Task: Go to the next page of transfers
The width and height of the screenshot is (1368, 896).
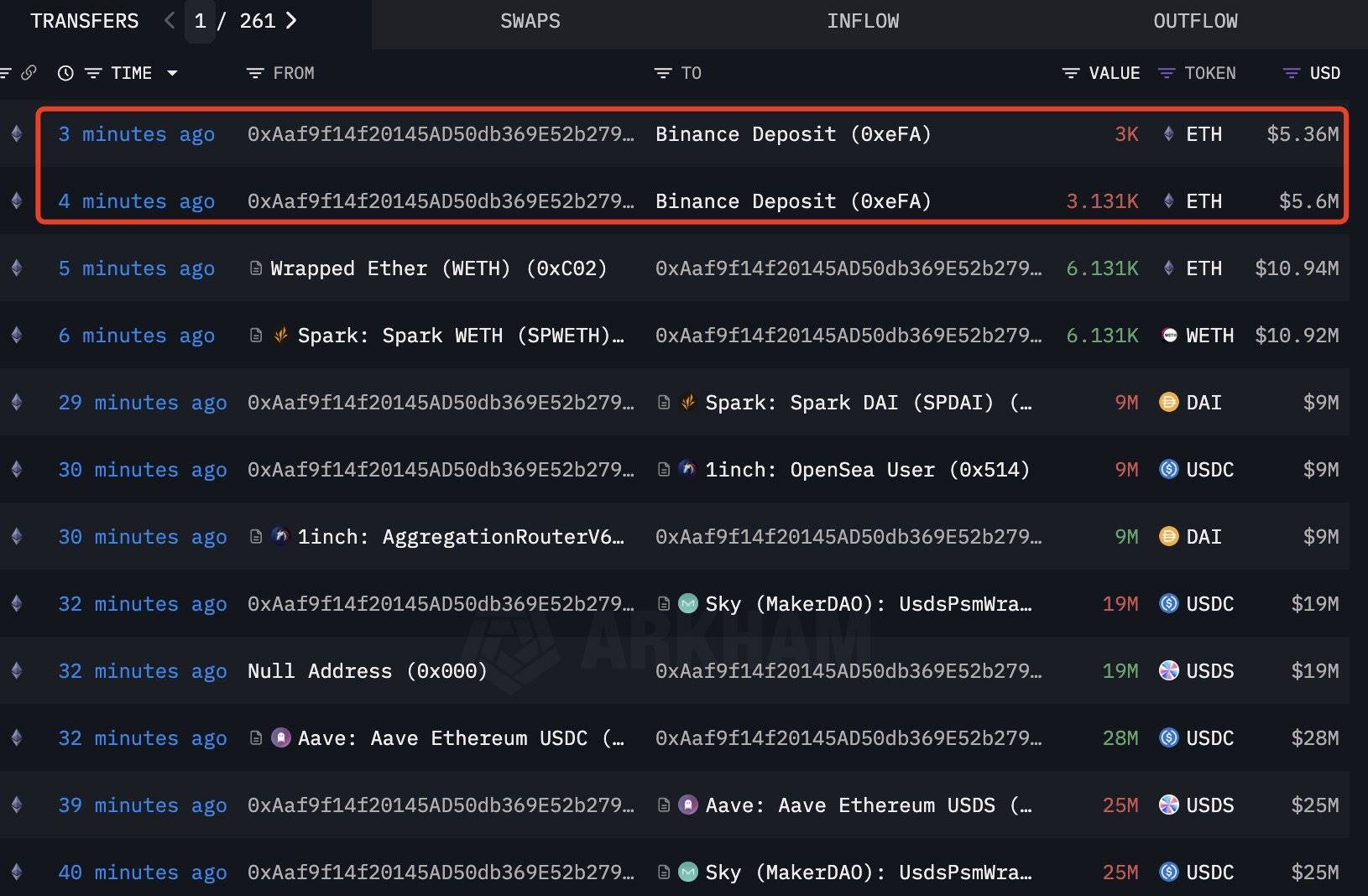Action: tap(291, 21)
